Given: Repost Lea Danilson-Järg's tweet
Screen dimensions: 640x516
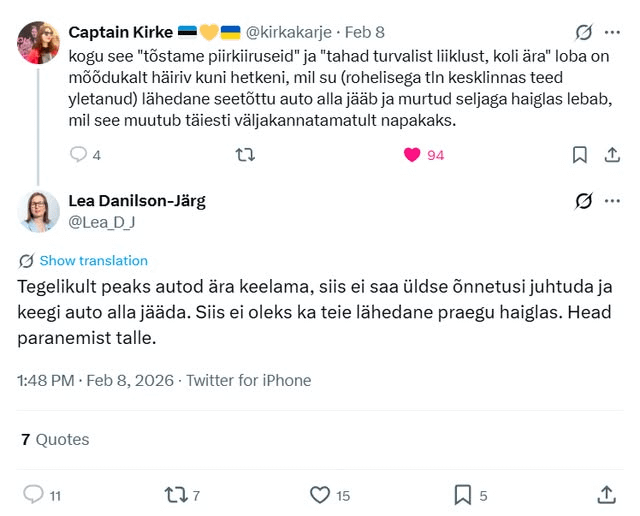Looking at the screenshot, I should pos(174,495).
